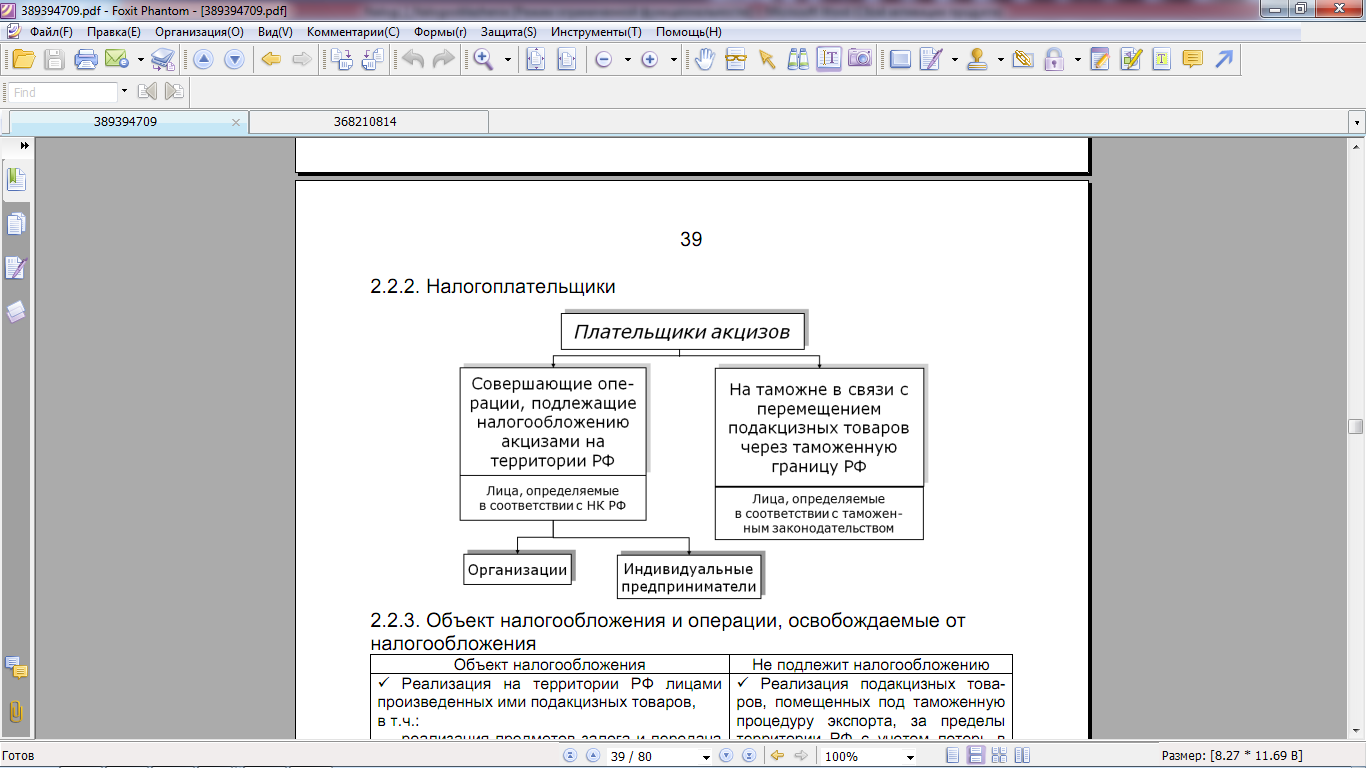The height and width of the screenshot is (768, 1366).
Task: Open the pages panel in sidebar
Action: tap(16, 224)
